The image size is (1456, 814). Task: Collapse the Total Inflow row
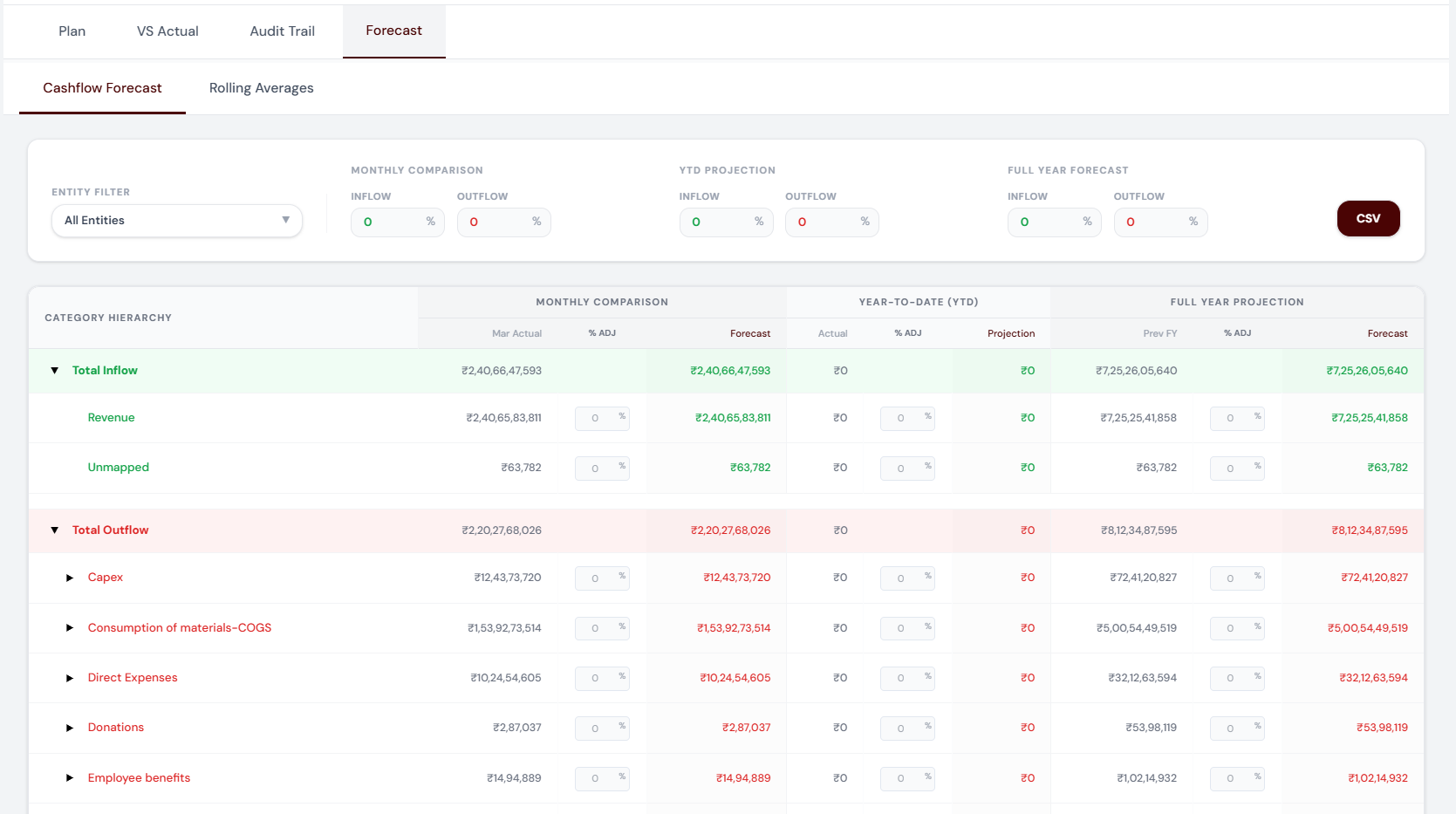[55, 371]
